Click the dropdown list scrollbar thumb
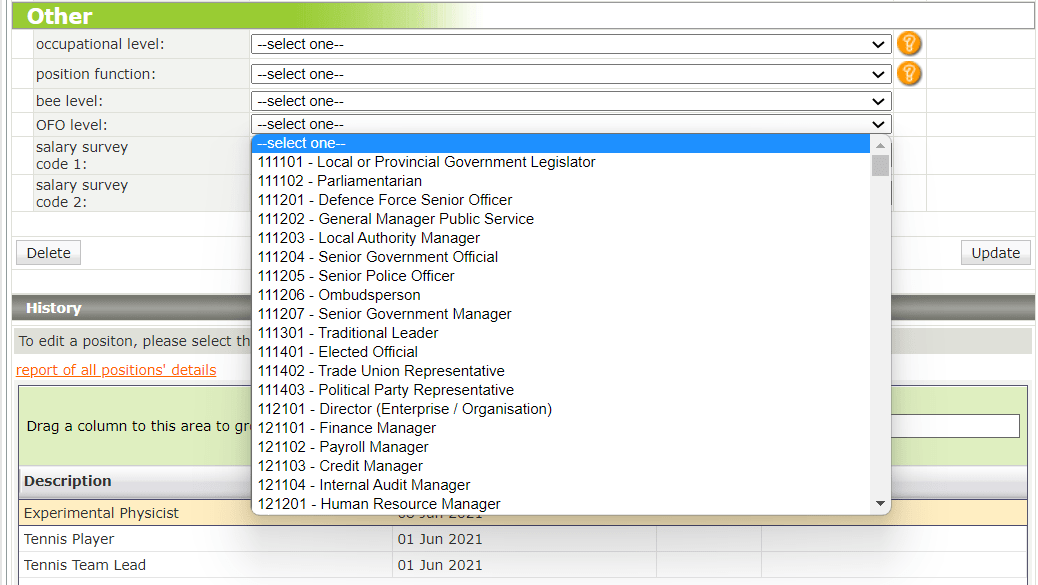Viewport: 1038px width, 585px height. [x=879, y=165]
